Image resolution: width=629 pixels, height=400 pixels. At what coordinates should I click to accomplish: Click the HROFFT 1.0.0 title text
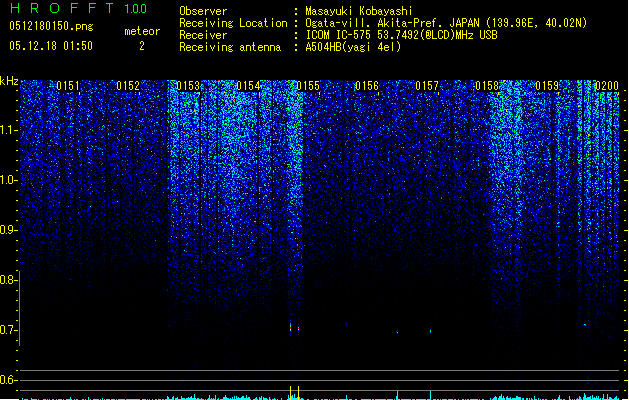78,8
